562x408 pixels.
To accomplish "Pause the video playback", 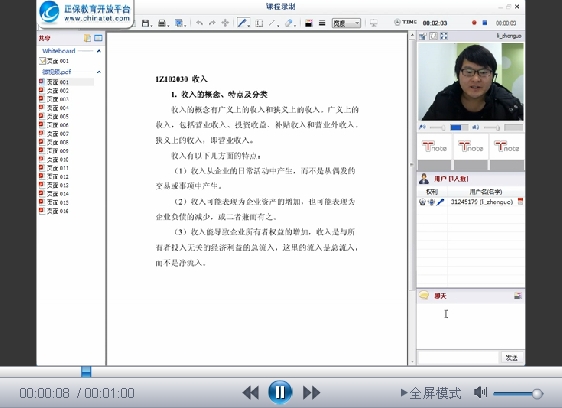I will 280,392.
